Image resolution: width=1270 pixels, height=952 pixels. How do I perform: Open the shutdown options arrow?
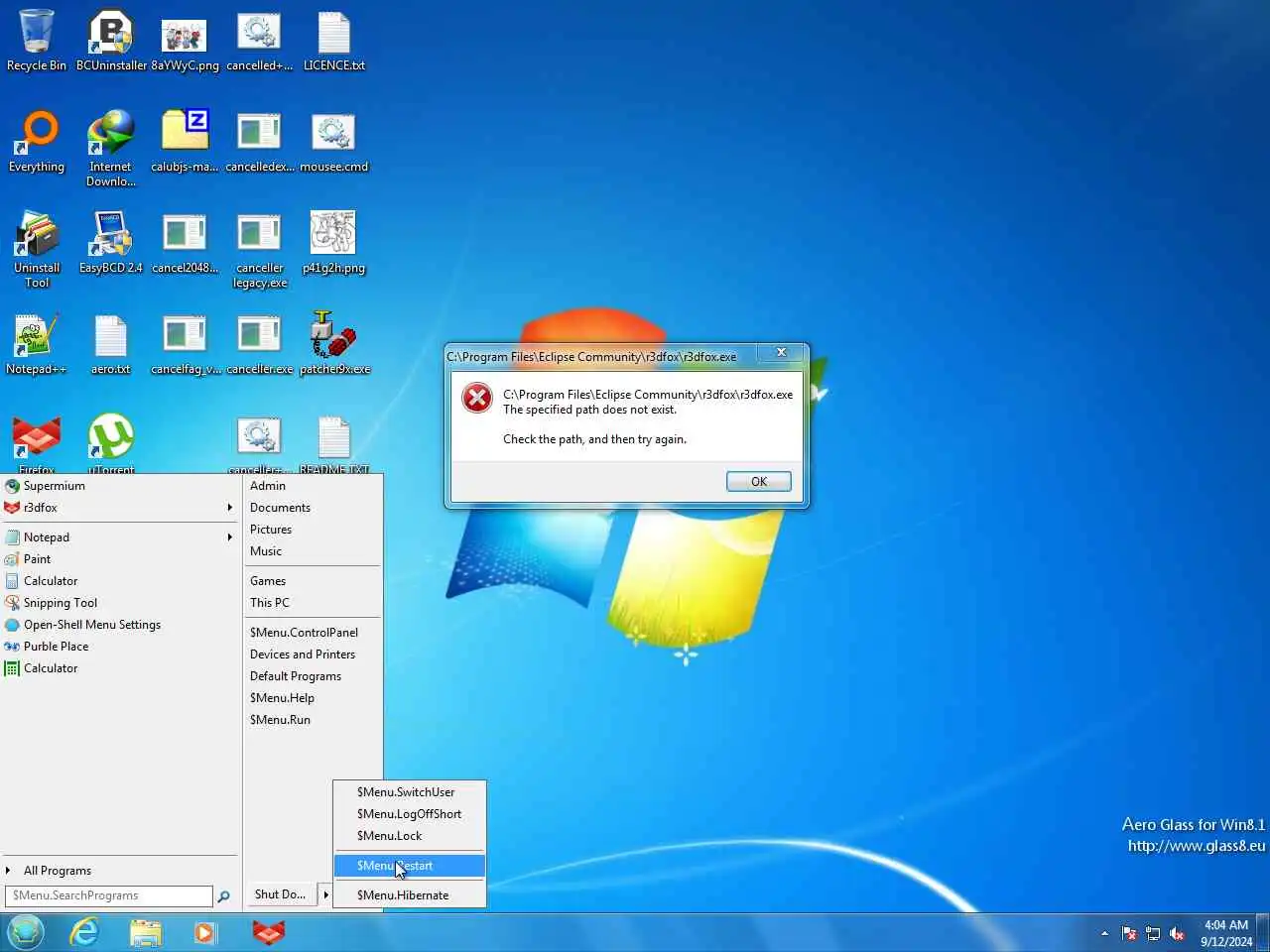(325, 894)
